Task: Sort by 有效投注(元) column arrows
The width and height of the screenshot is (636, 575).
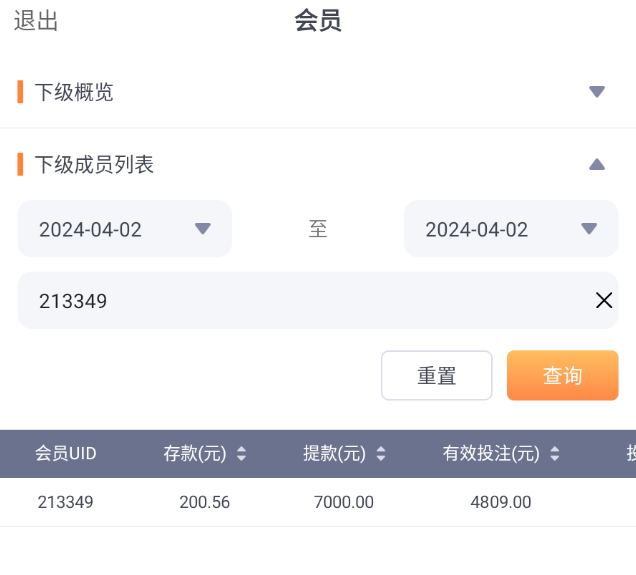Action: [x=554, y=454]
